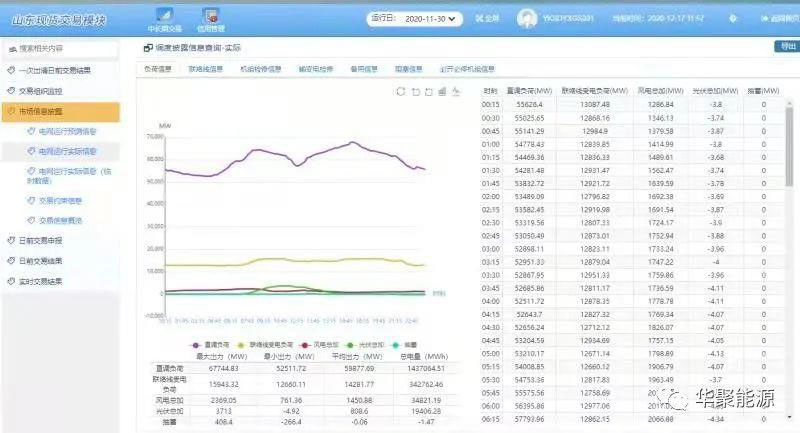The height and width of the screenshot is (433, 800).
Task: Open 电网运行预测信息 in sidebar
Action: coord(68,131)
